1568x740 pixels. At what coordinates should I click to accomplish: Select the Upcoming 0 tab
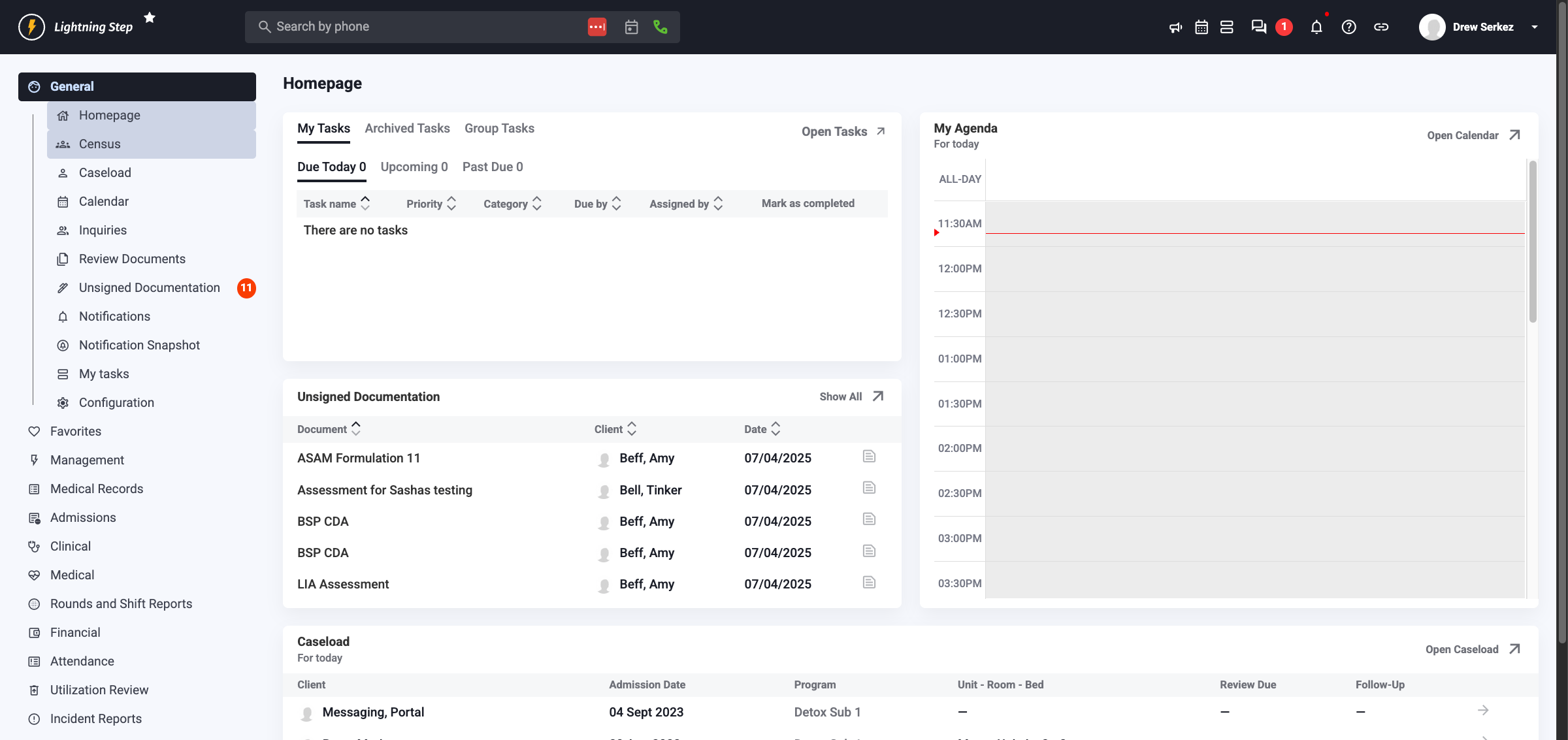[414, 167]
